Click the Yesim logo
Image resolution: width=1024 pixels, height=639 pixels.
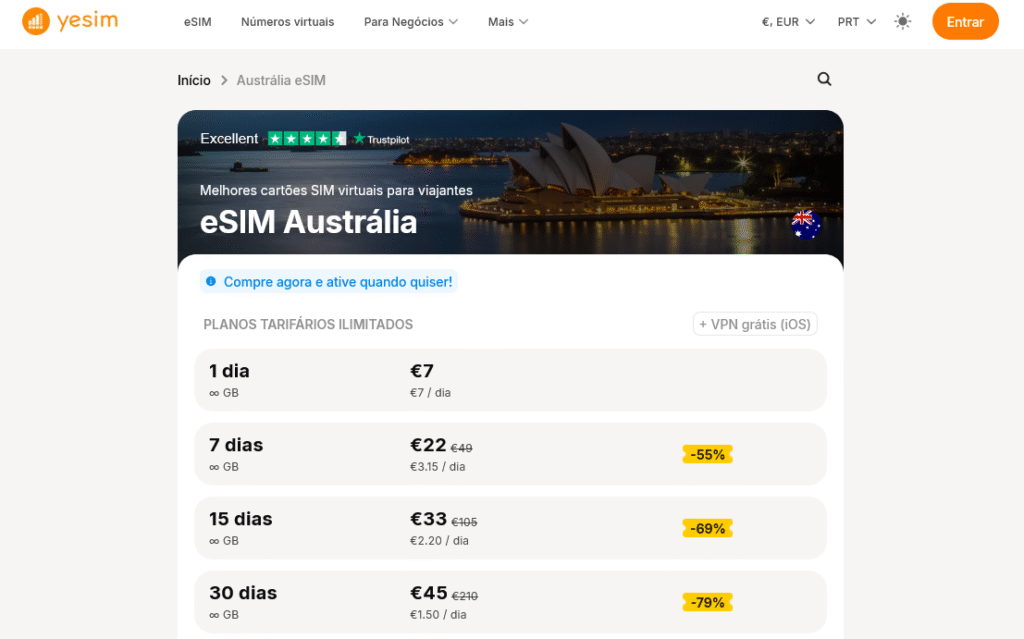[x=70, y=21]
